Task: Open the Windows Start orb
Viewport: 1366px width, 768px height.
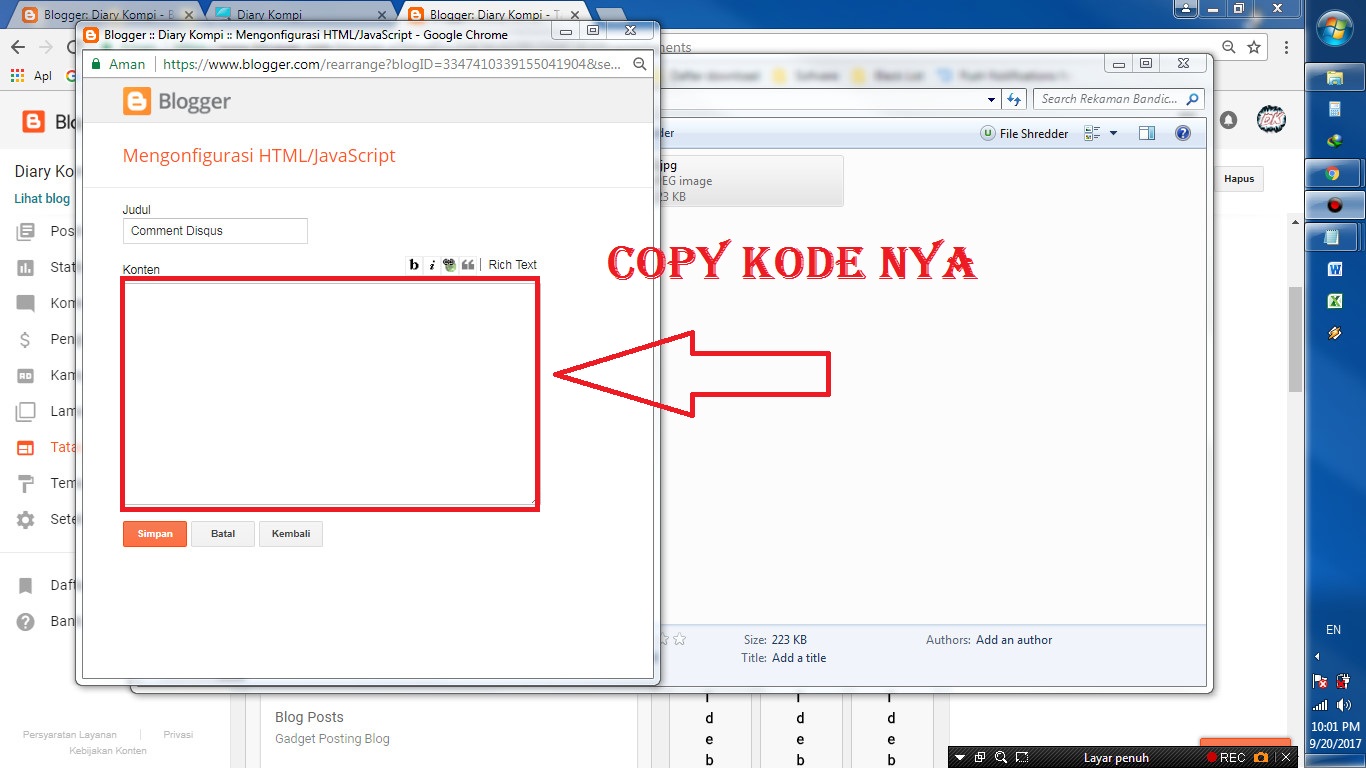Action: click(x=1335, y=29)
